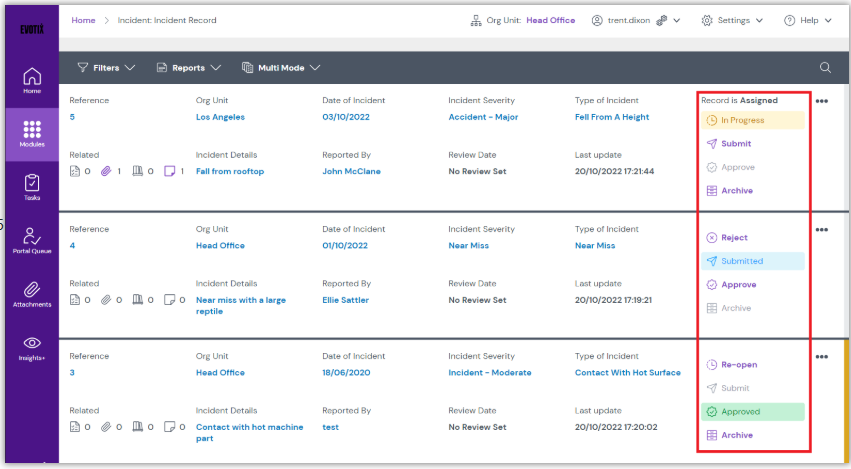Open 'Fall from rooftop' incident details
The width and height of the screenshot is (851, 469).
click(x=230, y=172)
